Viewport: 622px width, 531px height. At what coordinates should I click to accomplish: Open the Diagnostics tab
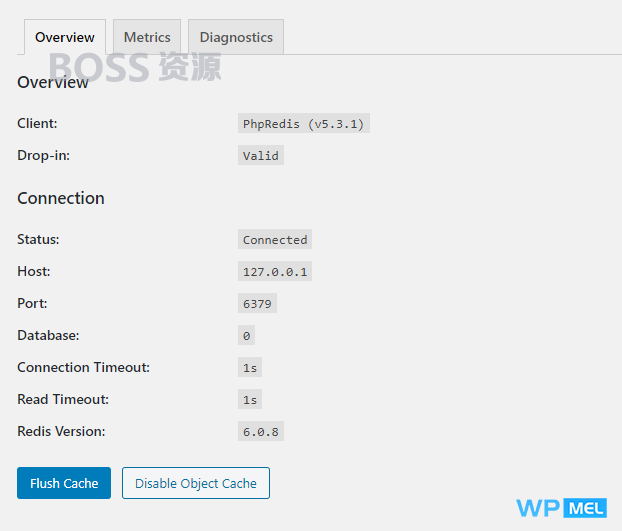click(x=236, y=37)
